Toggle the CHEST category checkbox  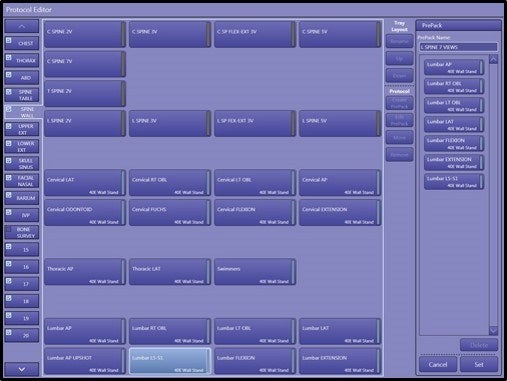(9, 41)
